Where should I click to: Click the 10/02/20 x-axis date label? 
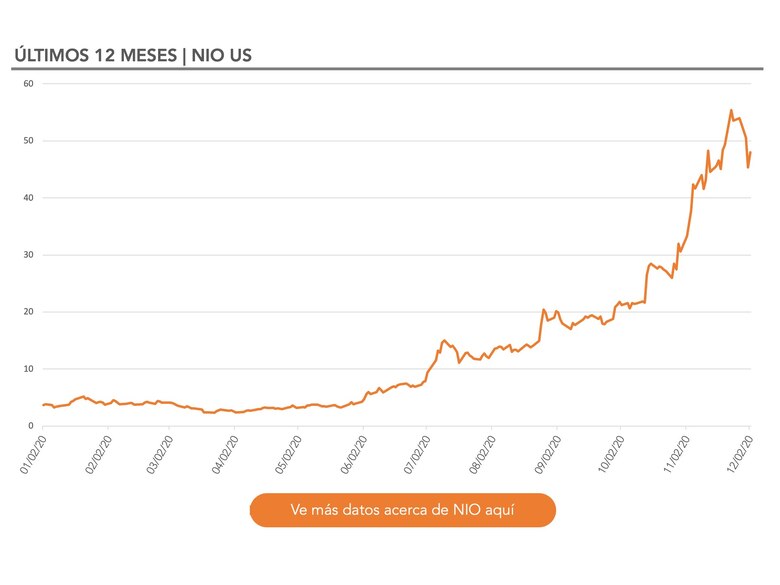(611, 450)
